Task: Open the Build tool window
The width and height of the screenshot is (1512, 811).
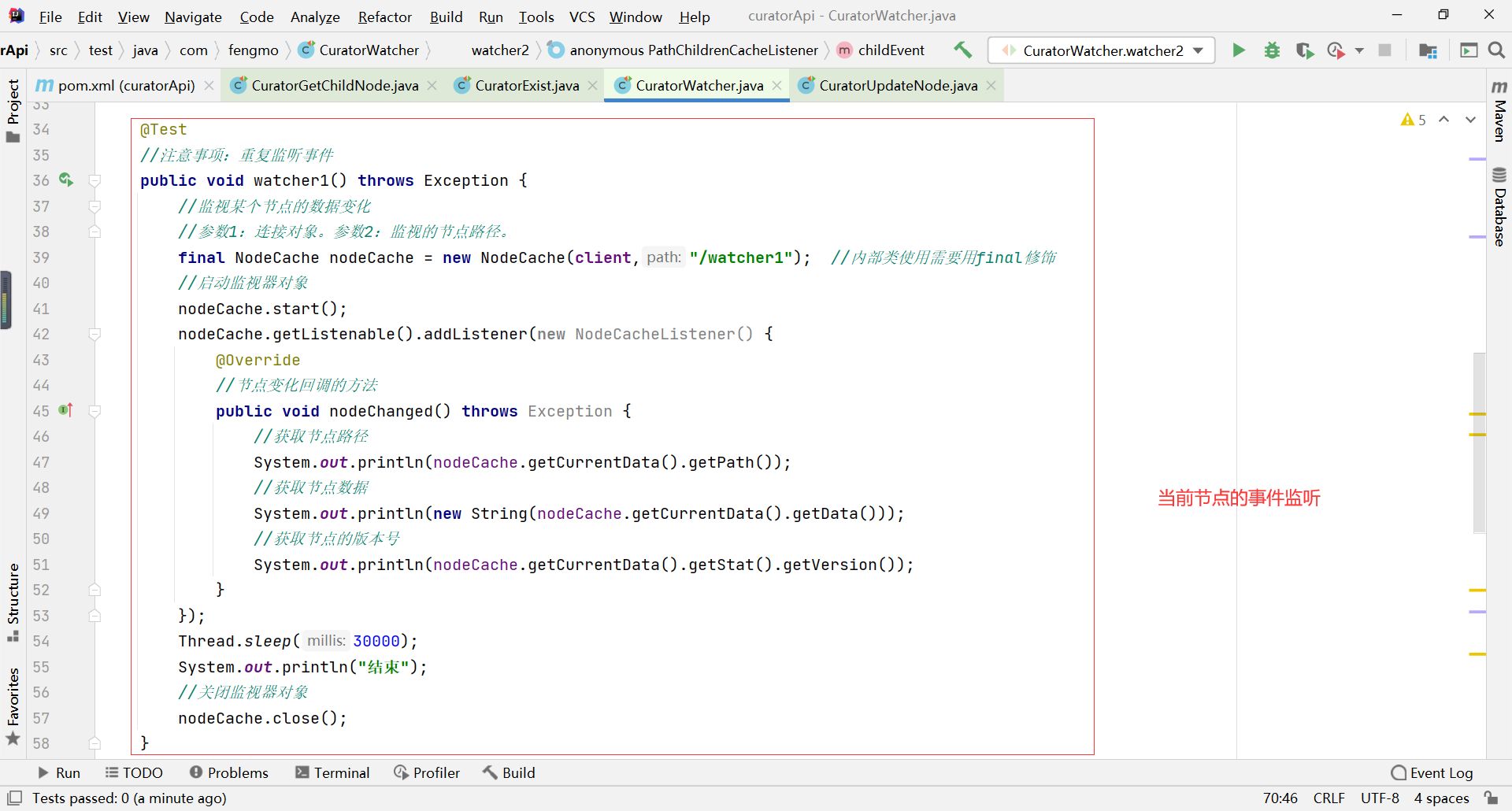Action: click(509, 772)
